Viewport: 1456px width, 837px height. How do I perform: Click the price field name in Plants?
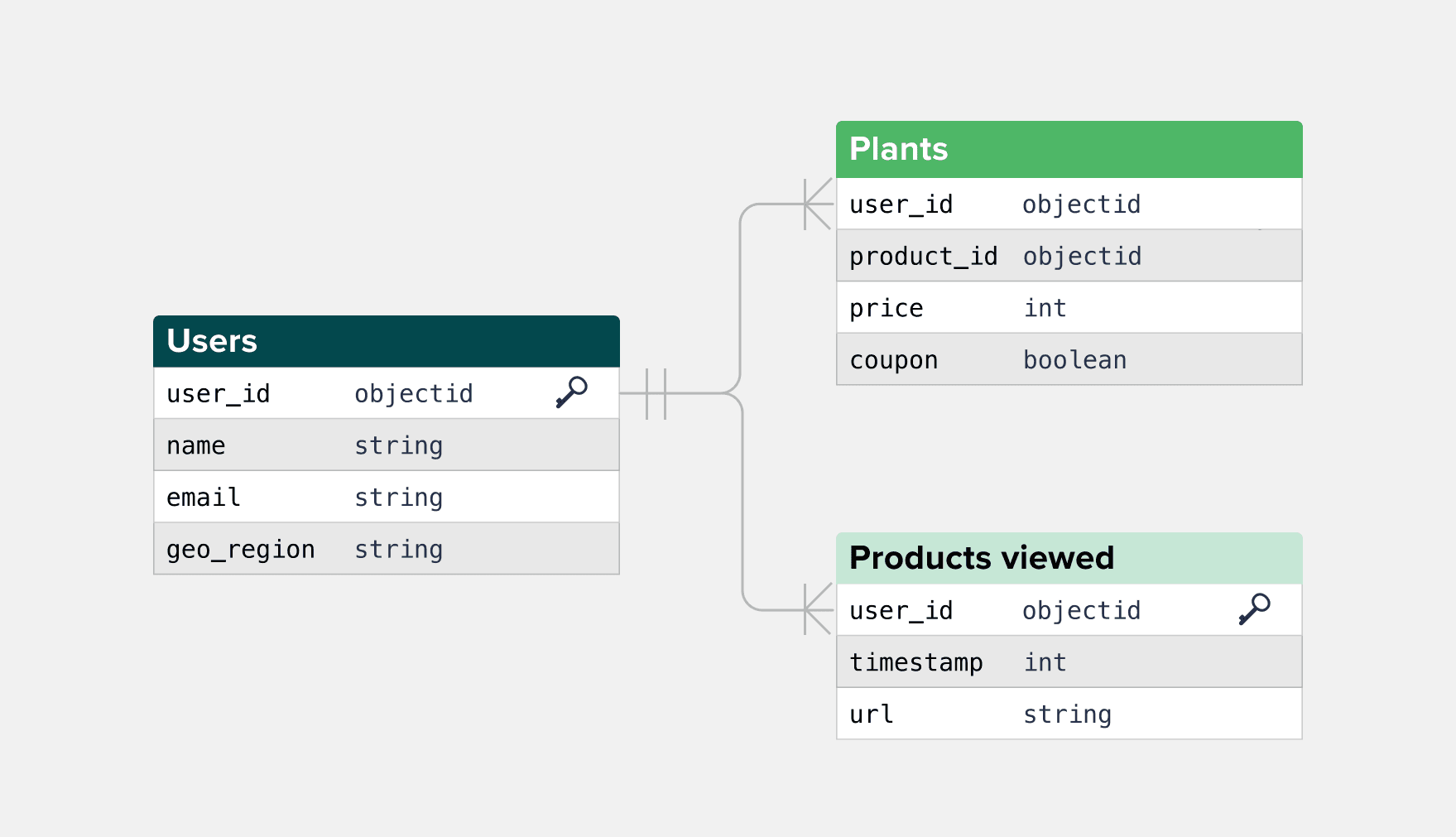pos(887,308)
